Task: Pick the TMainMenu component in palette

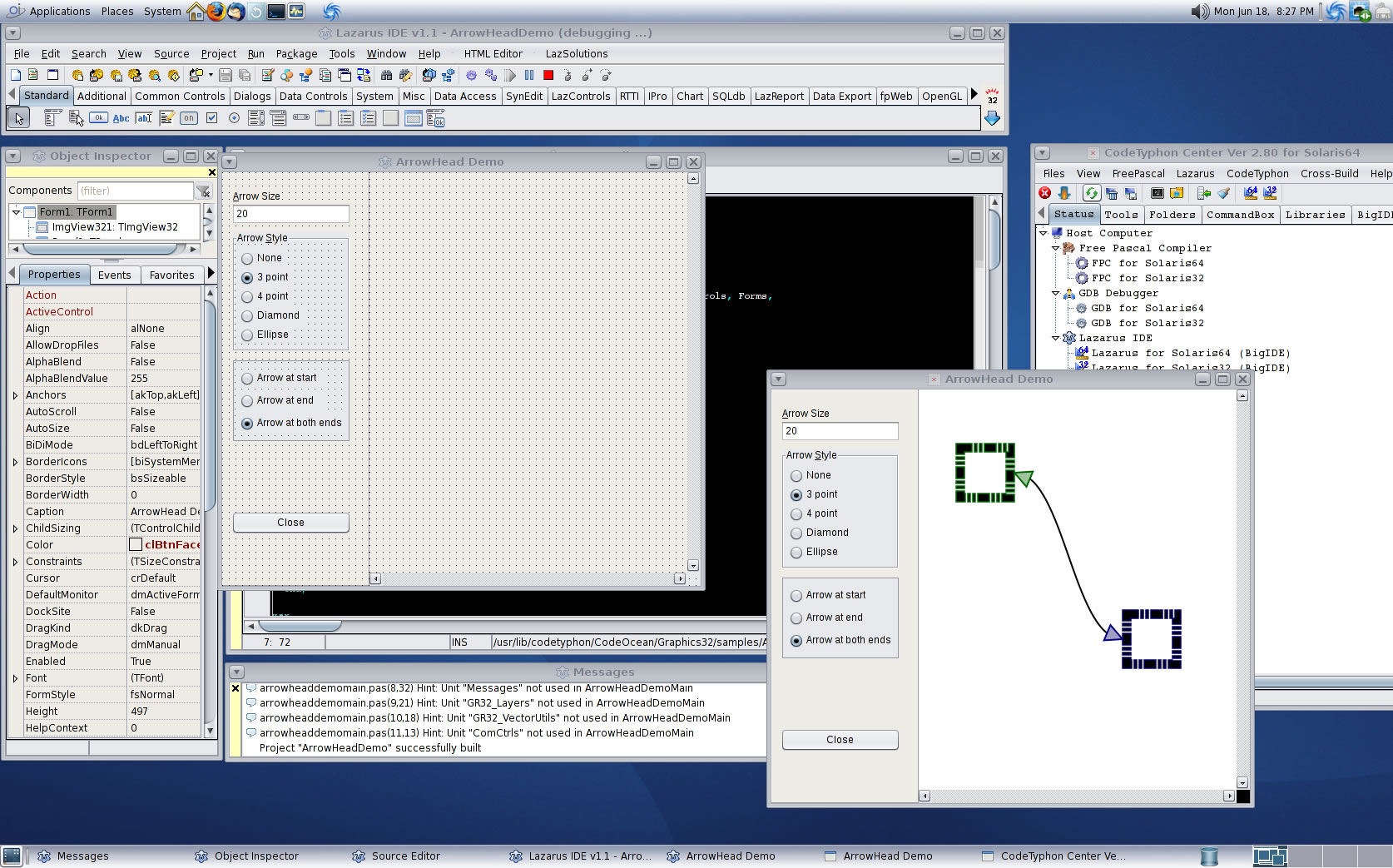Action: coord(53,118)
